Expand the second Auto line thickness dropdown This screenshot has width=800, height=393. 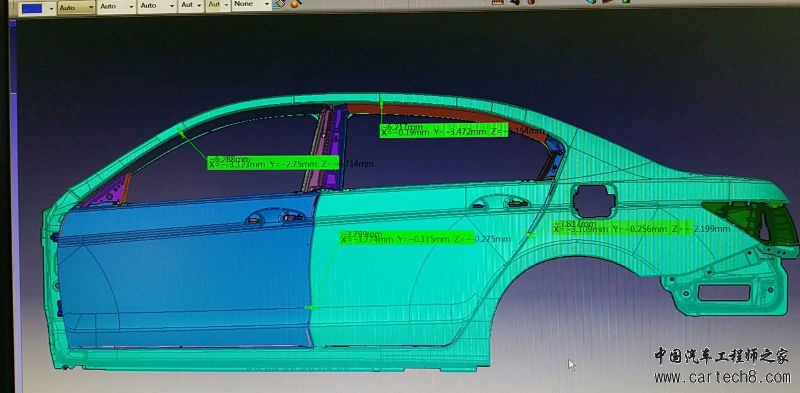click(117, 7)
